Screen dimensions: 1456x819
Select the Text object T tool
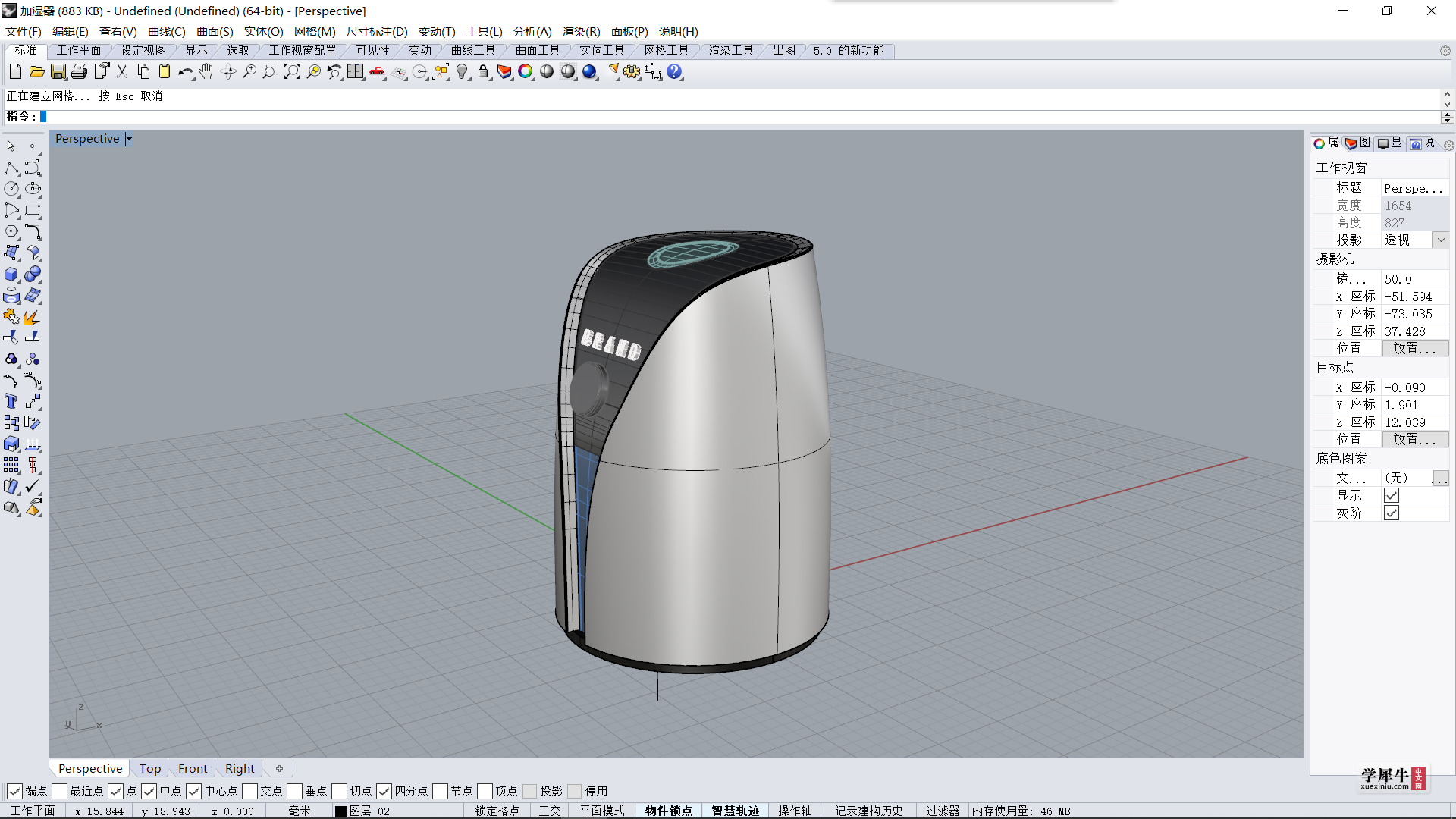click(11, 401)
